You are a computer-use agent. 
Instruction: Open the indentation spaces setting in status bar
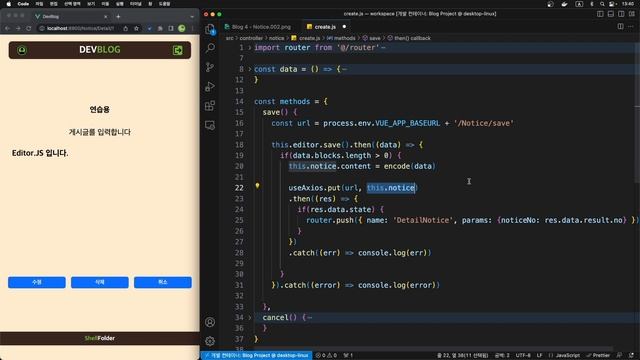[502, 356]
